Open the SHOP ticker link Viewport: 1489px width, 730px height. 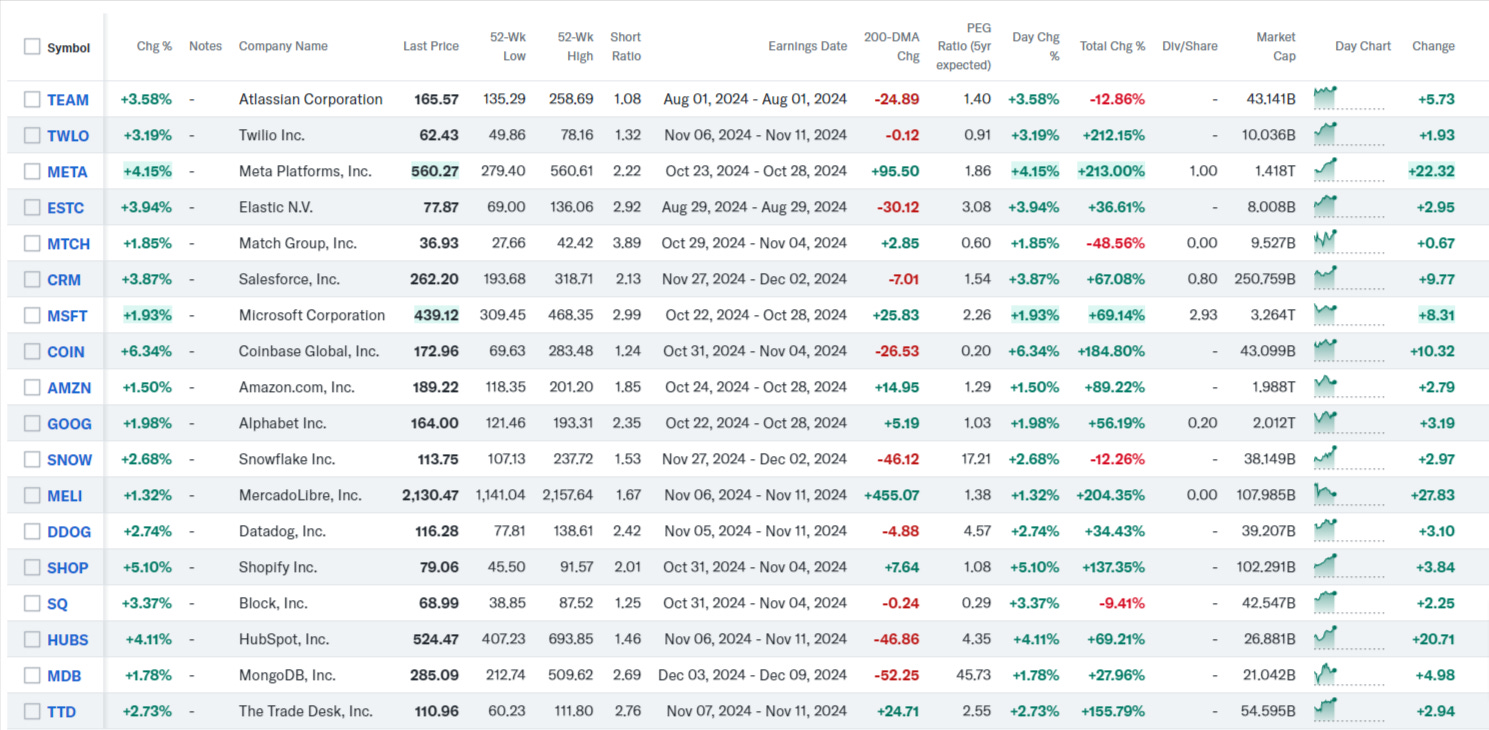pyautogui.click(x=68, y=567)
